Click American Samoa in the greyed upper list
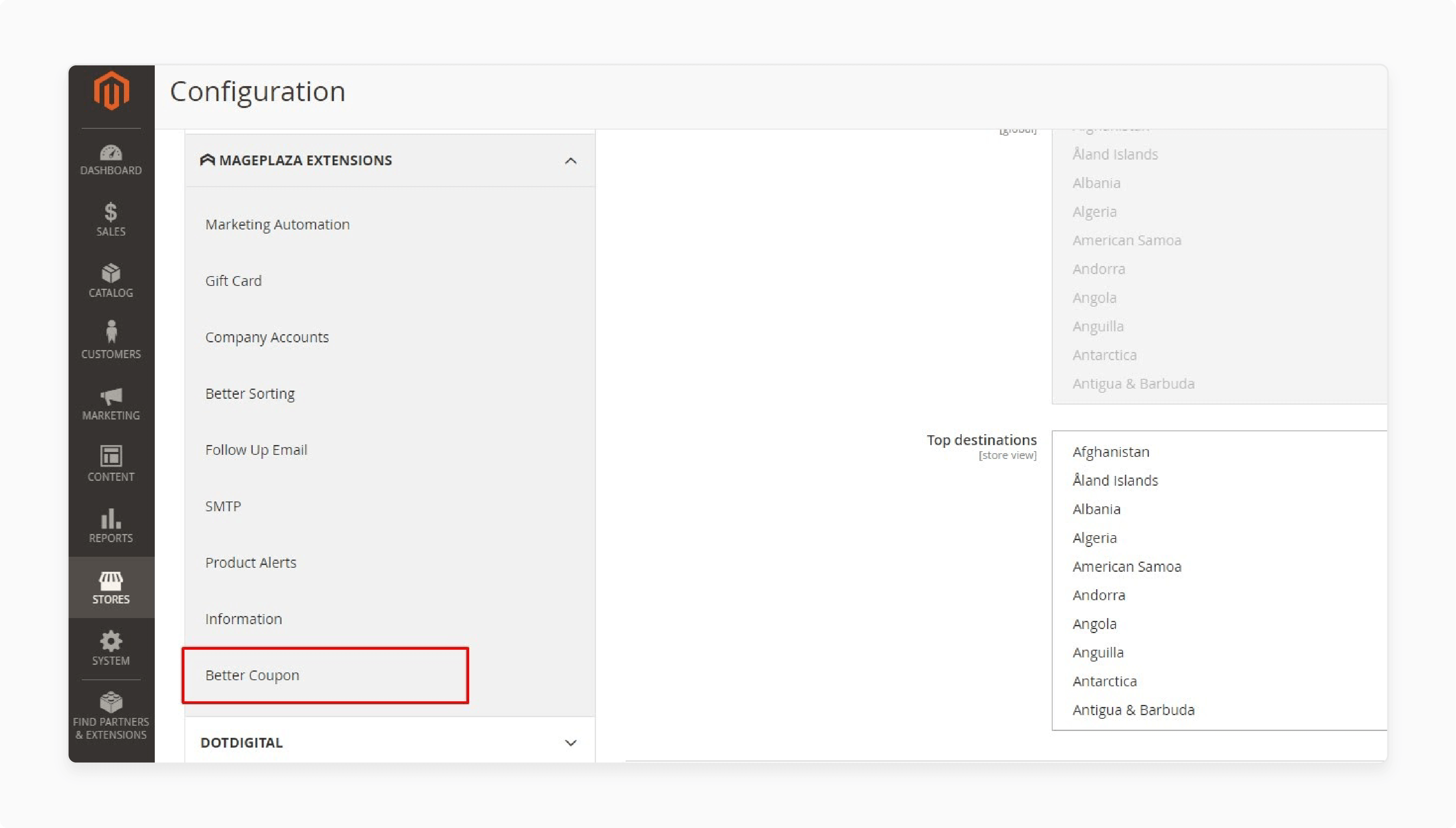This screenshot has height=828, width=1456. point(1127,240)
